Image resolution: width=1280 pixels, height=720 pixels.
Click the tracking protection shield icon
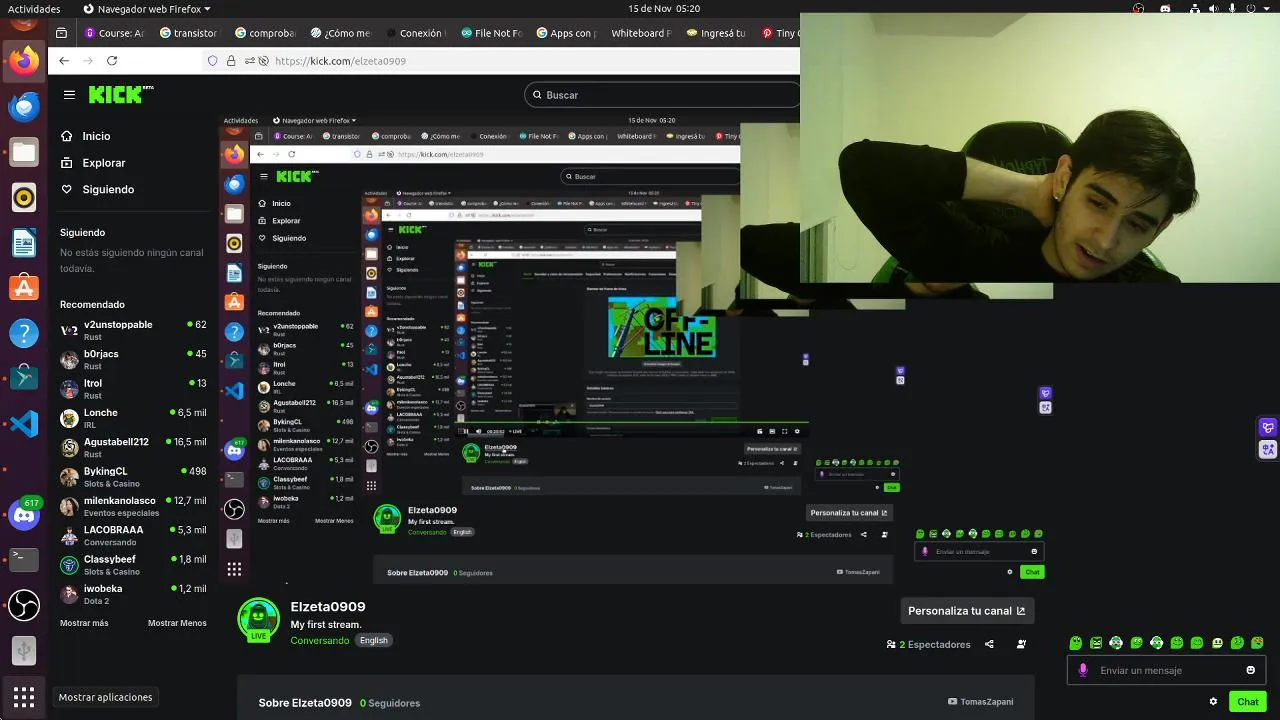212,61
